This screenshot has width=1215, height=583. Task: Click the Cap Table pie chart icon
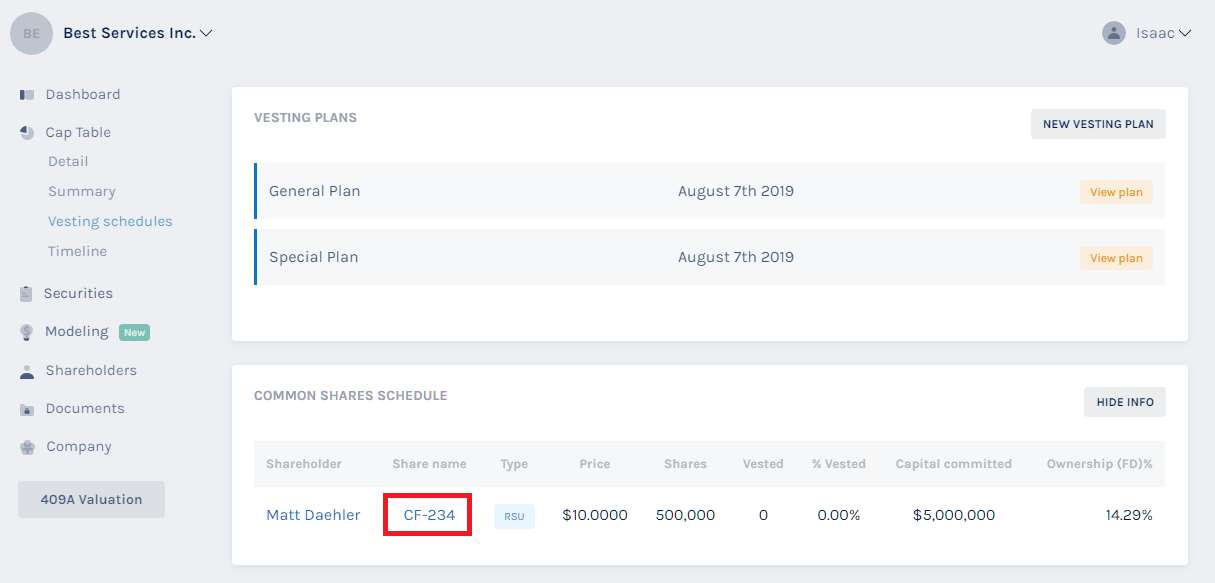pos(27,133)
